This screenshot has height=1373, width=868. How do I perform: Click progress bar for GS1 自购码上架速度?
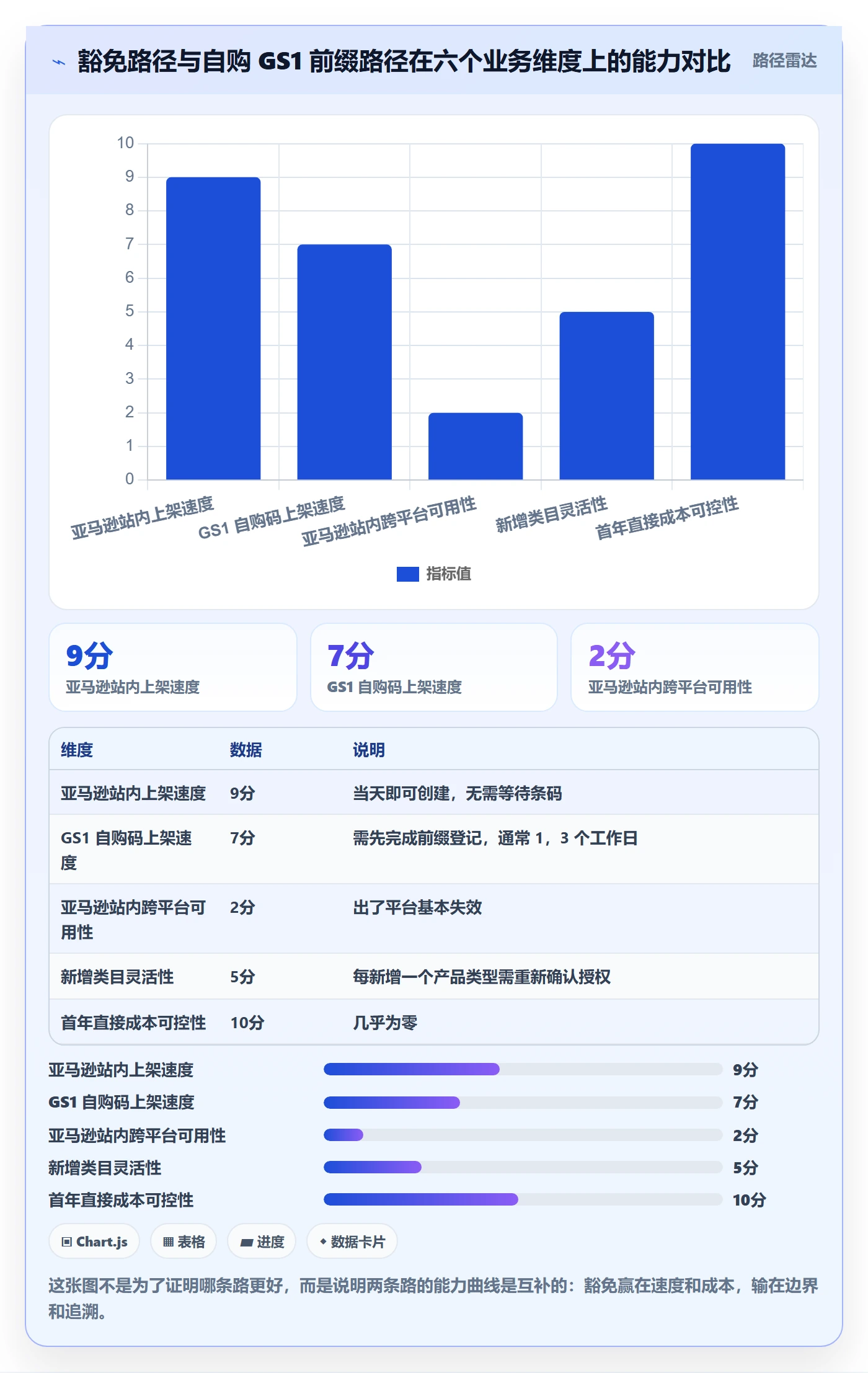[x=523, y=1102]
